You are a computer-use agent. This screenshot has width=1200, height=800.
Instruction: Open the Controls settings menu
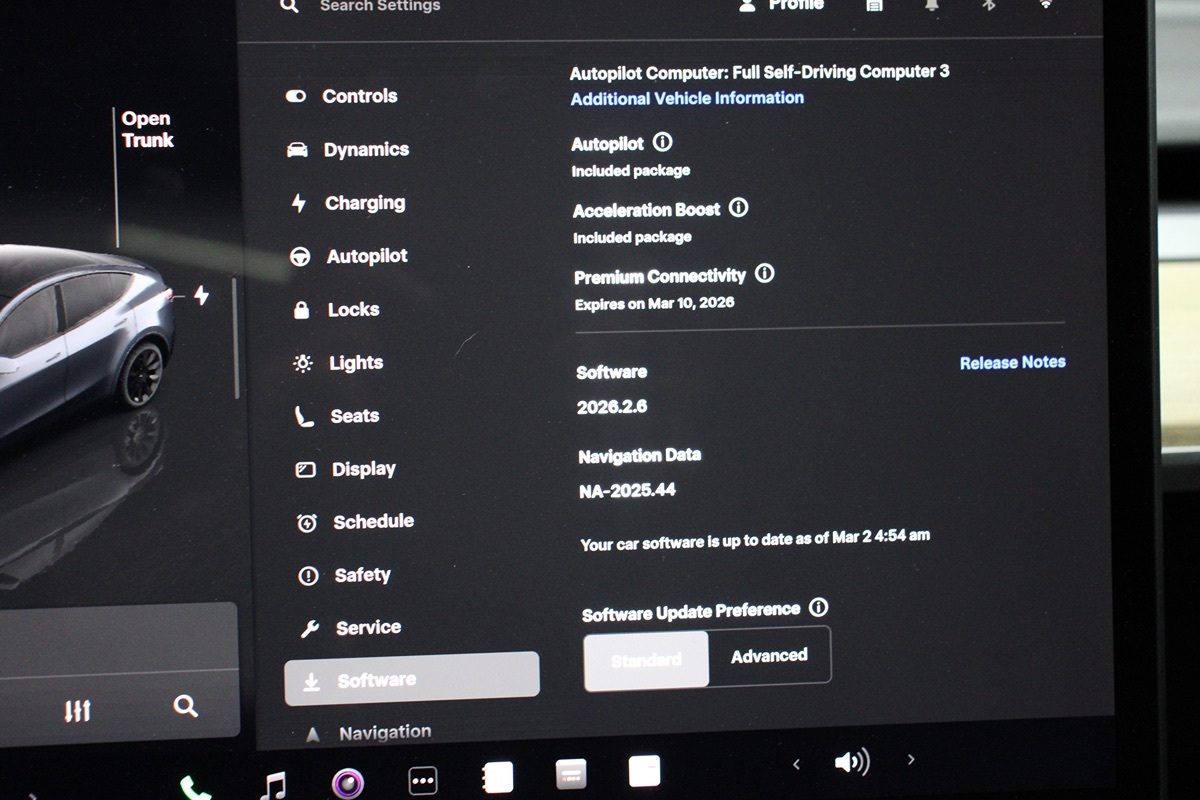point(341,96)
